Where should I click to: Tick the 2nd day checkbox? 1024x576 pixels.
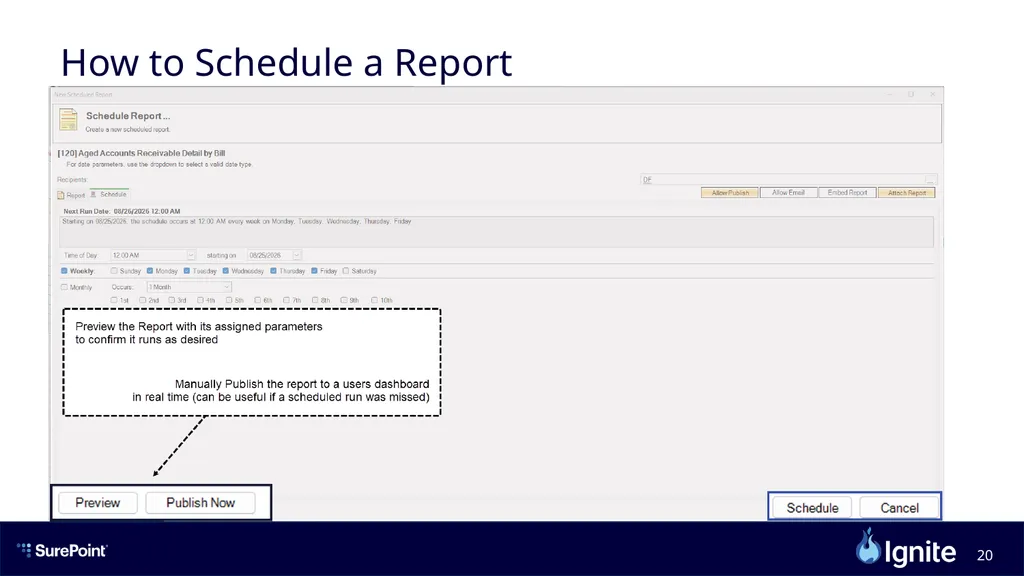(x=142, y=300)
